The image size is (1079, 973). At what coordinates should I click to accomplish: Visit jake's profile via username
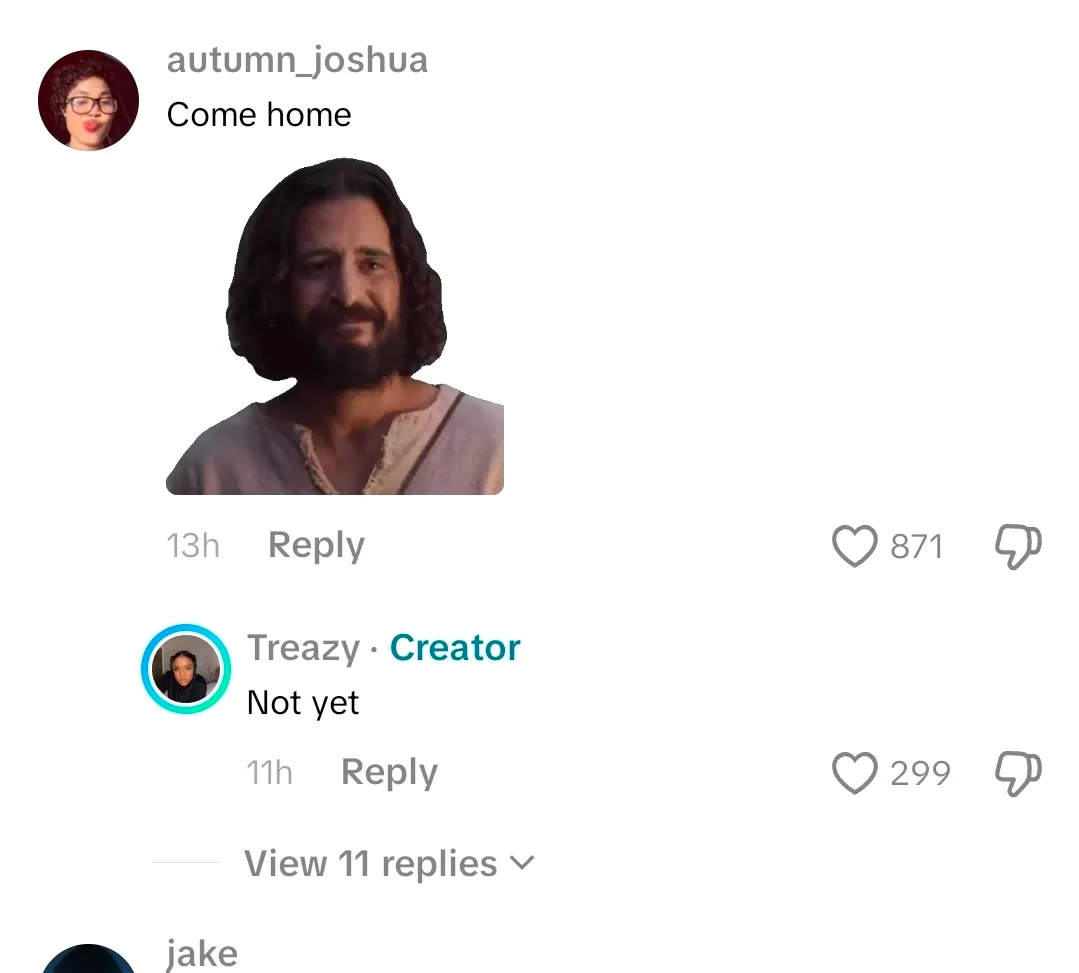coord(202,953)
